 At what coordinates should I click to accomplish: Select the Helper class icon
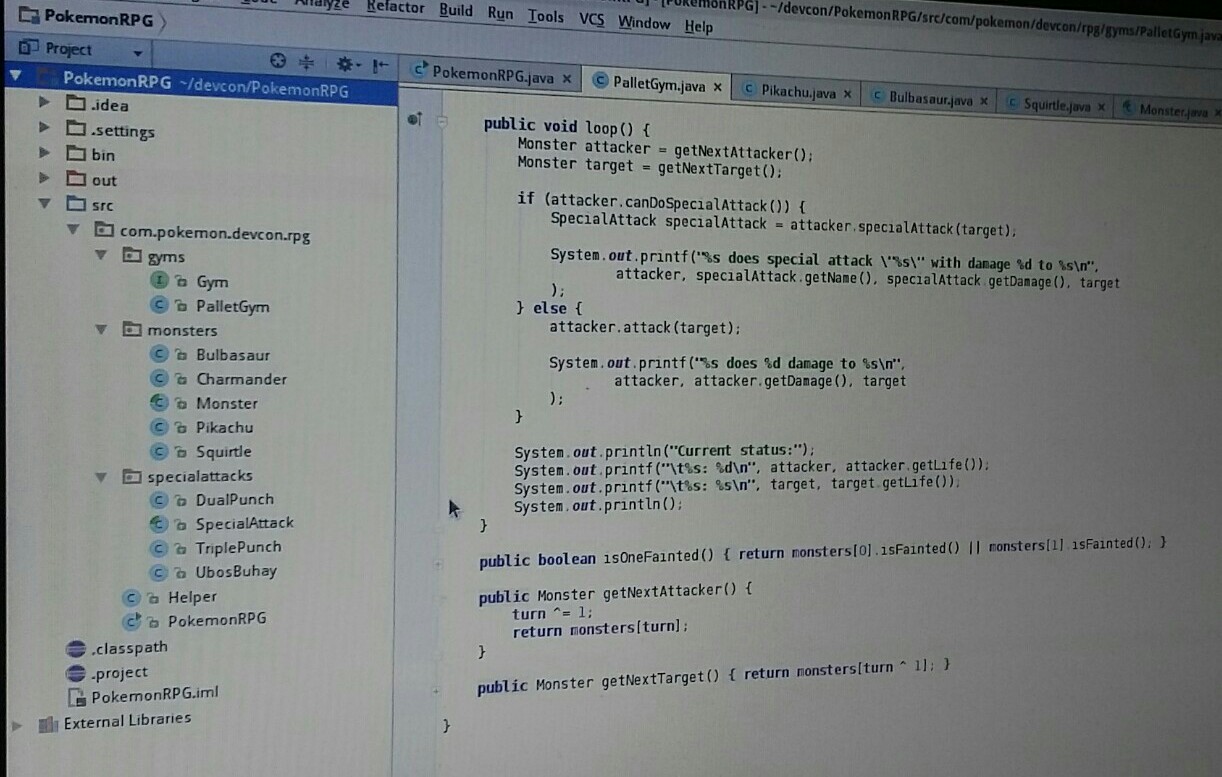coord(130,598)
